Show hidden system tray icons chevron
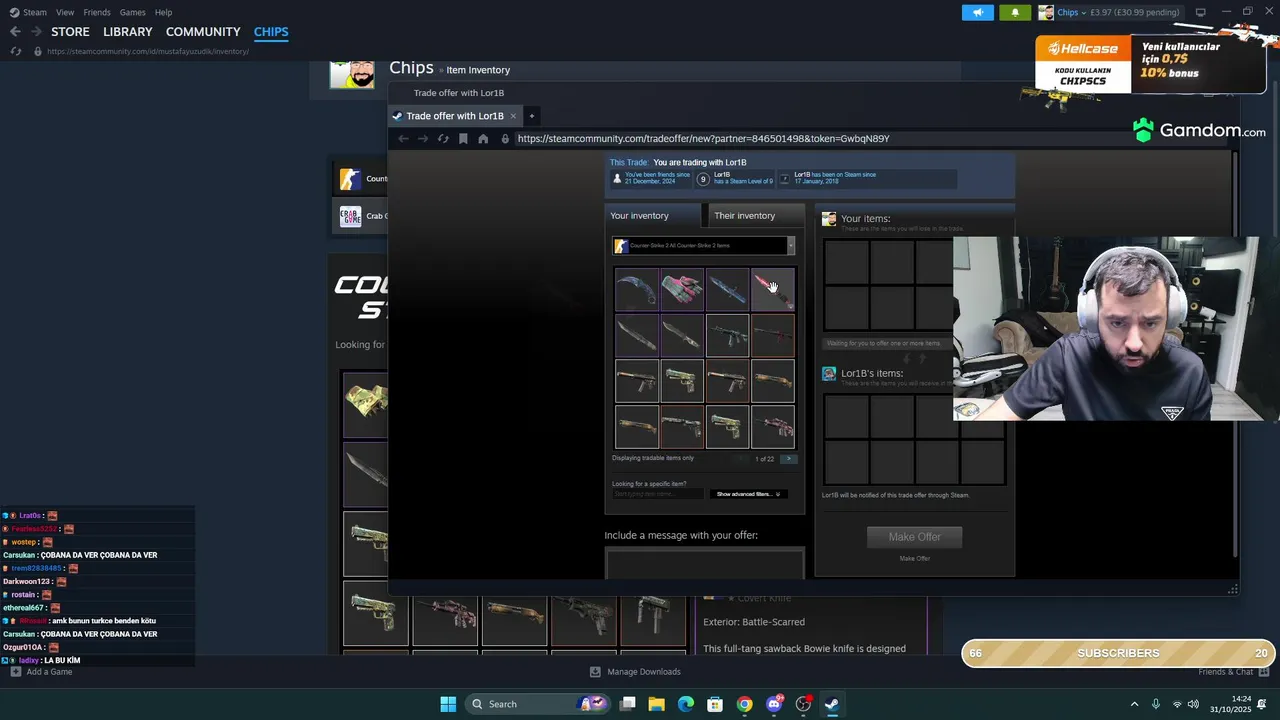 click(1134, 704)
